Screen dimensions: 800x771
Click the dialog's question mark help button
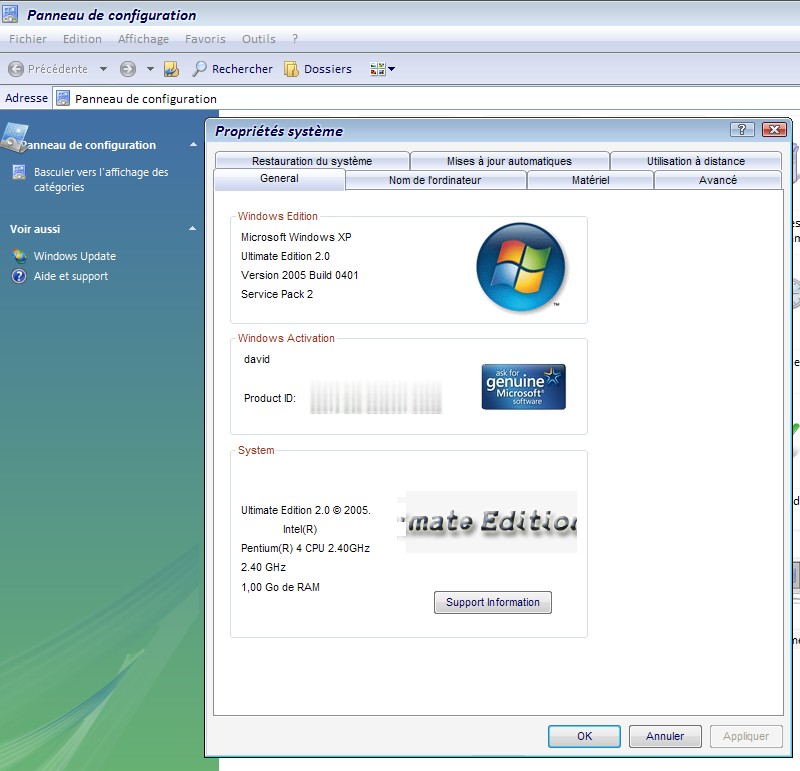click(742, 130)
